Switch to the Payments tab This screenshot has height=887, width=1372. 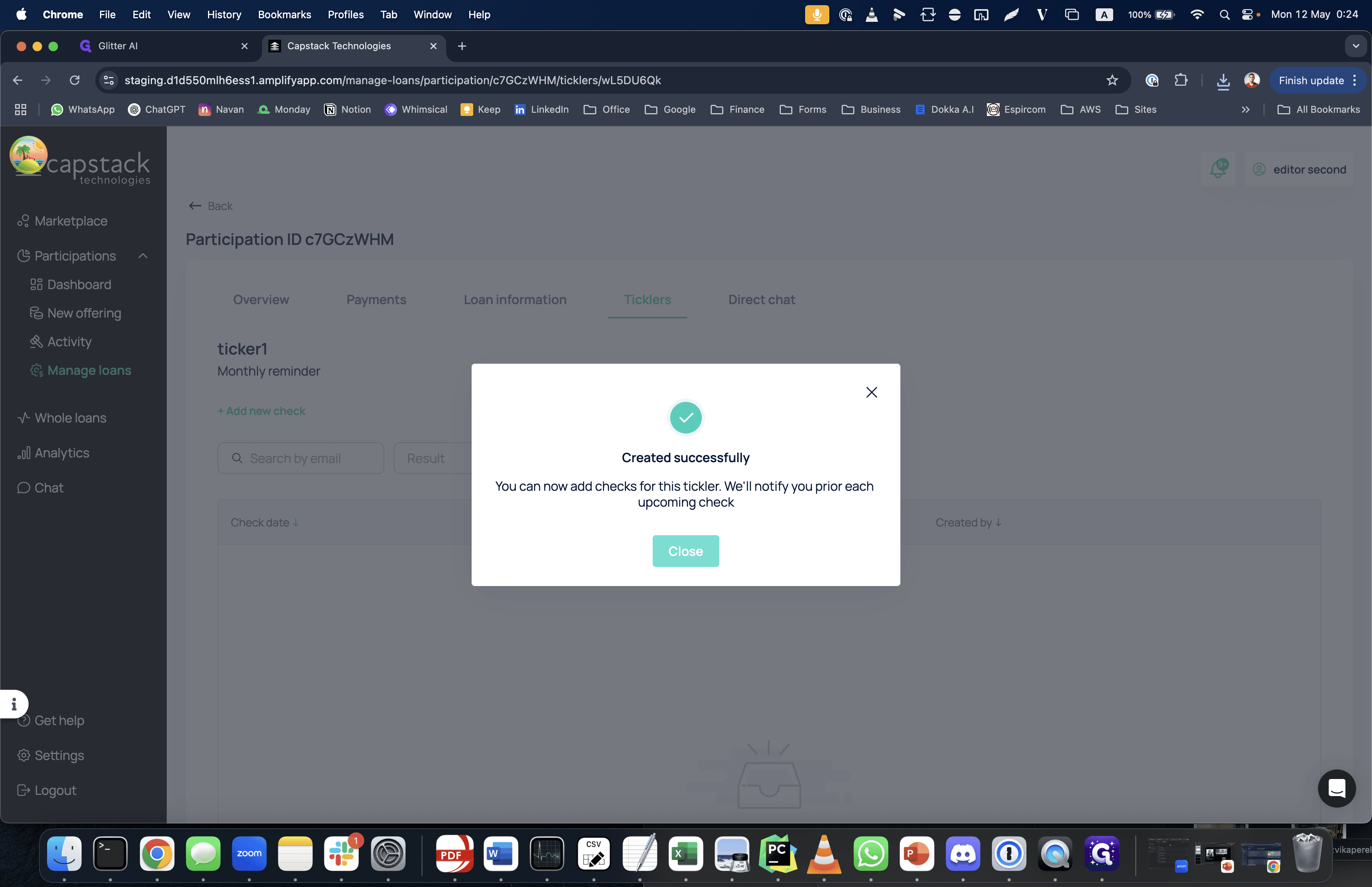(x=376, y=299)
